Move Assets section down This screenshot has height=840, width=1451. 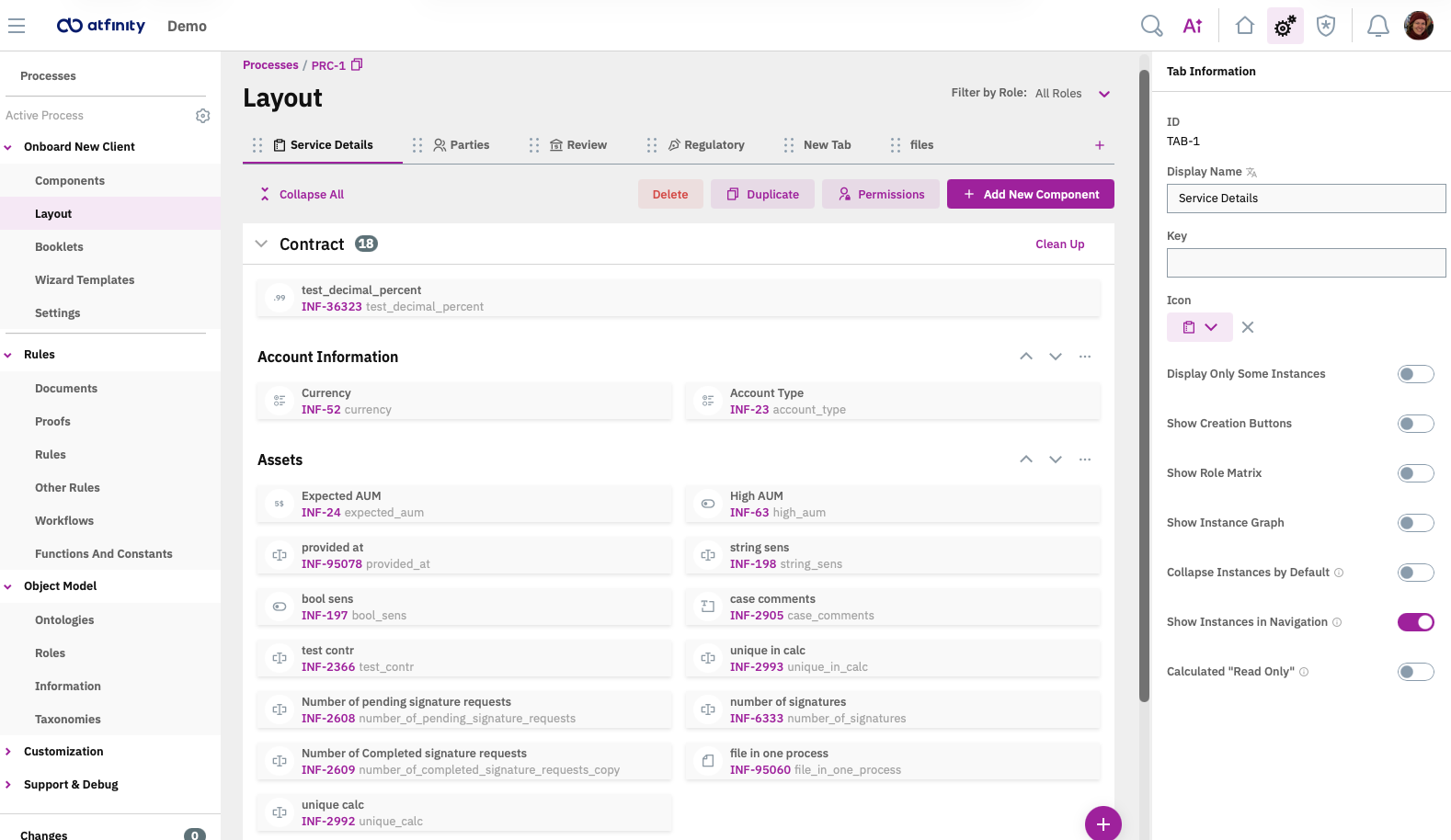pyautogui.click(x=1056, y=460)
